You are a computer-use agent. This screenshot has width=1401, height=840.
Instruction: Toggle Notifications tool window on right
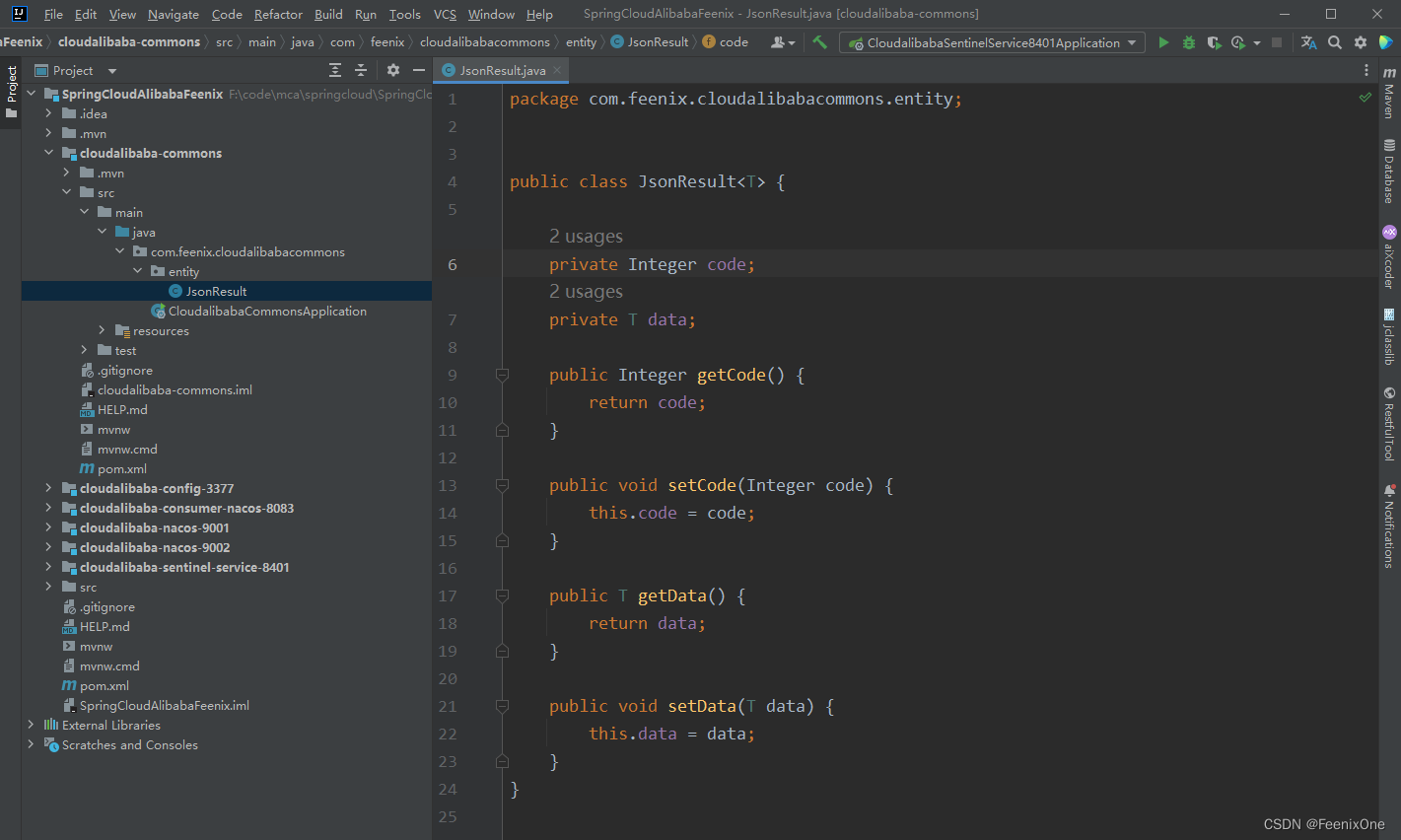pos(1389,525)
